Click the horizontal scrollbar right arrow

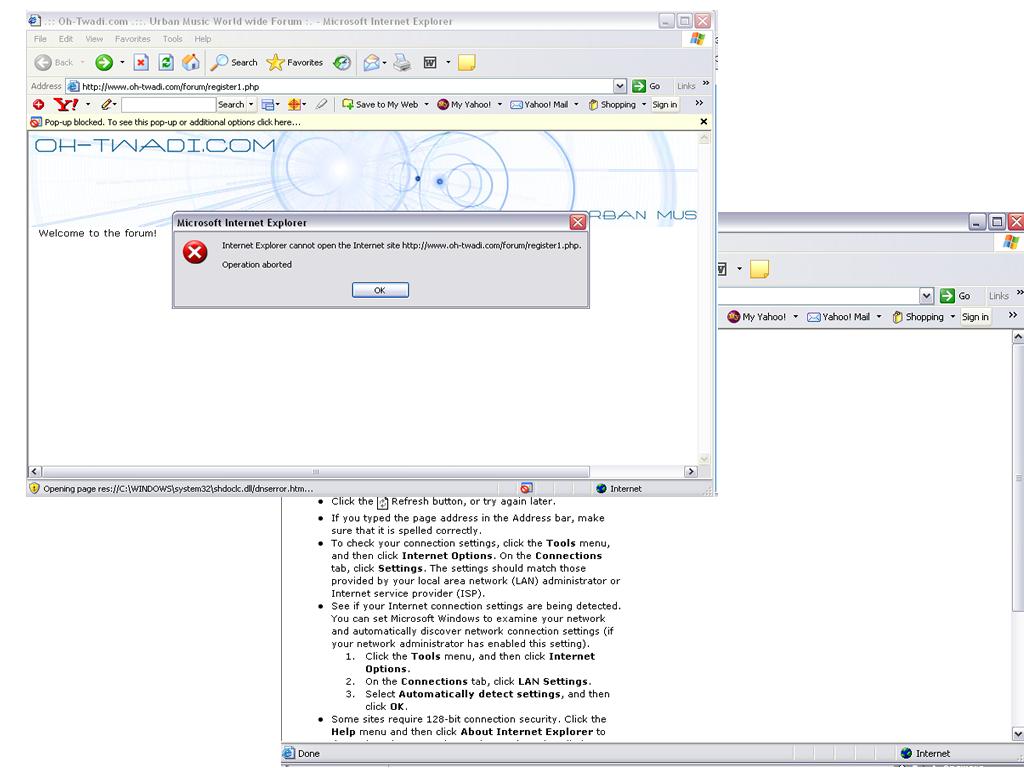click(690, 472)
